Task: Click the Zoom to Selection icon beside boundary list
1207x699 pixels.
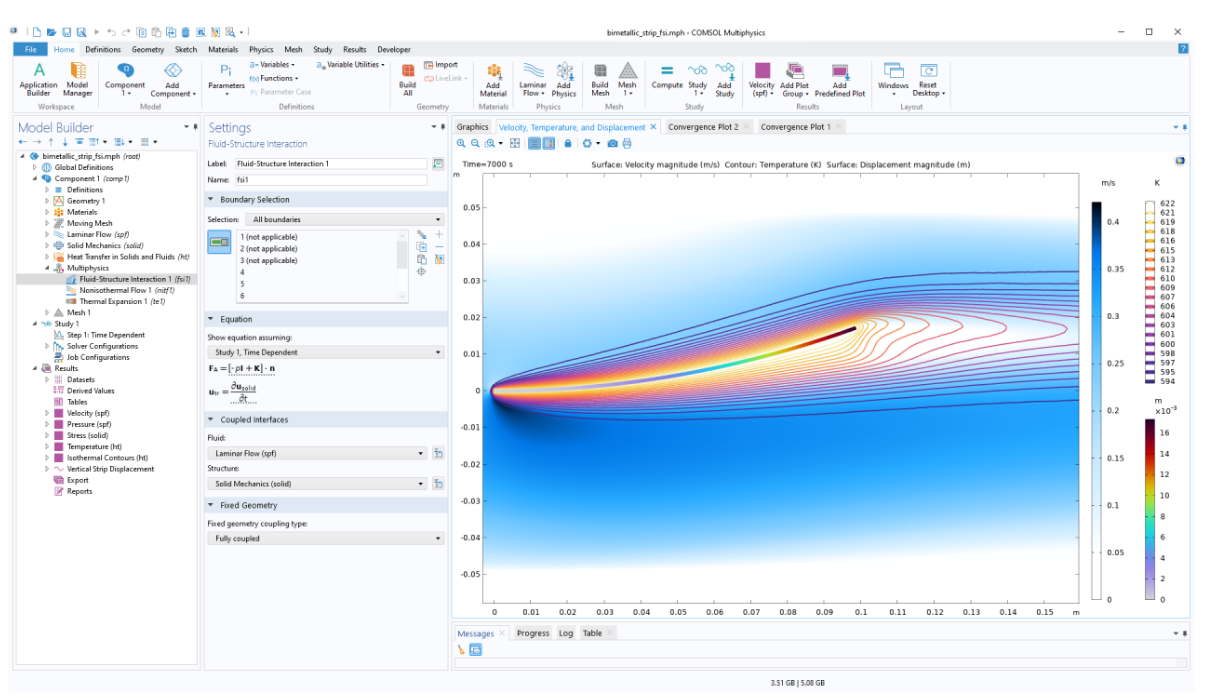Action: (422, 271)
